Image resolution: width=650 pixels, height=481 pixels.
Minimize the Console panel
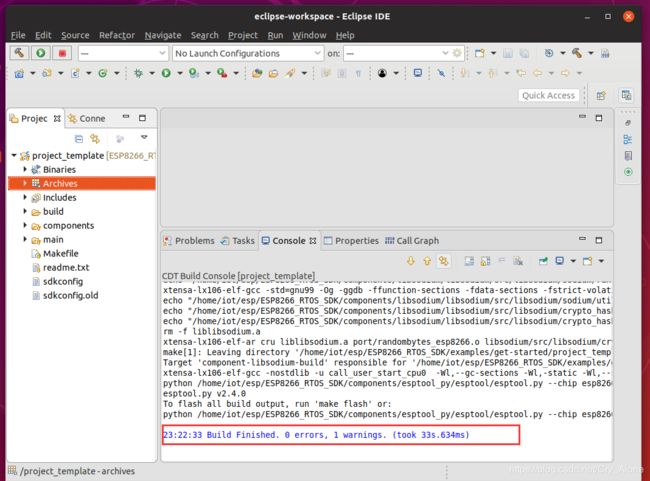coord(582,239)
